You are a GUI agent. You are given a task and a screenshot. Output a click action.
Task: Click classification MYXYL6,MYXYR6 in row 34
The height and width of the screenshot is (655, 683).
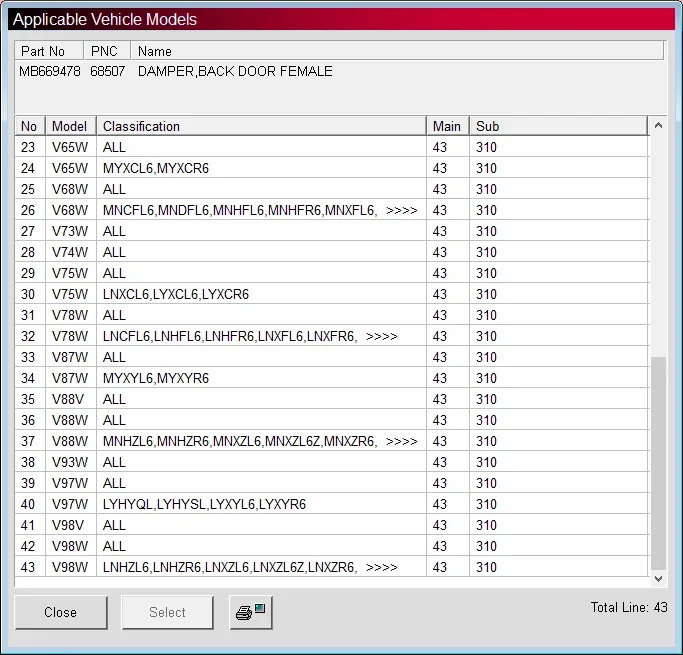(156, 378)
